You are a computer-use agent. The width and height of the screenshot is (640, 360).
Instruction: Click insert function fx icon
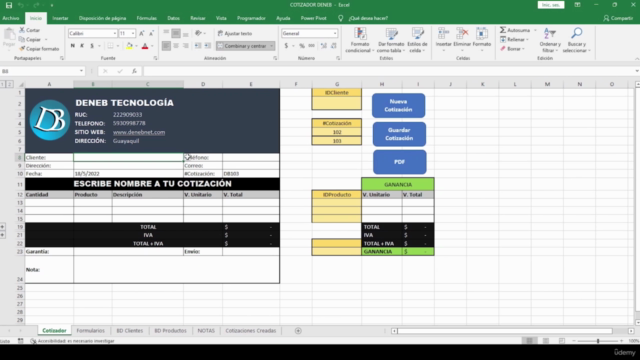(x=134, y=71)
